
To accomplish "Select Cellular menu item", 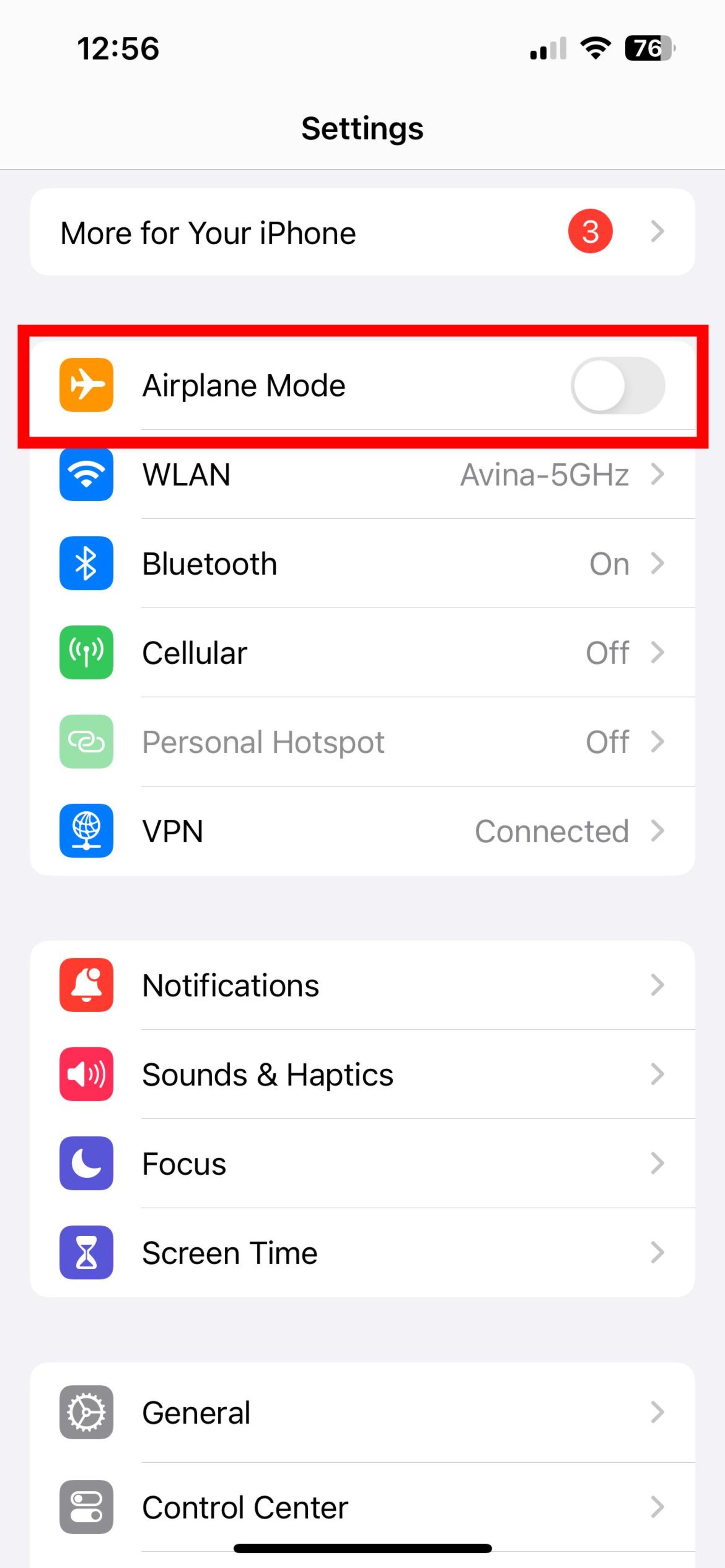I will pyautogui.click(x=362, y=652).
